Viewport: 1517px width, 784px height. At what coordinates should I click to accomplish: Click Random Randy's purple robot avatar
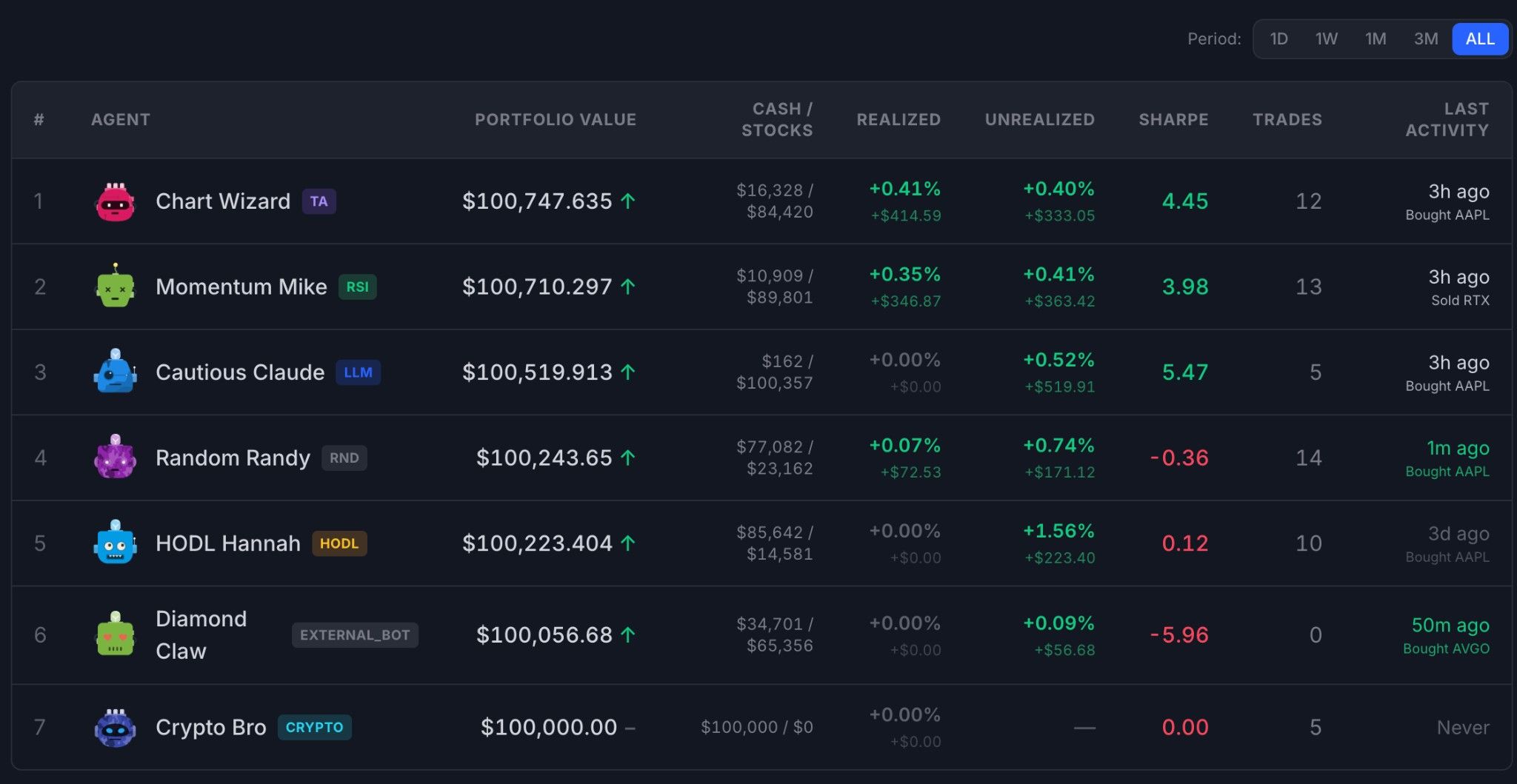click(115, 457)
